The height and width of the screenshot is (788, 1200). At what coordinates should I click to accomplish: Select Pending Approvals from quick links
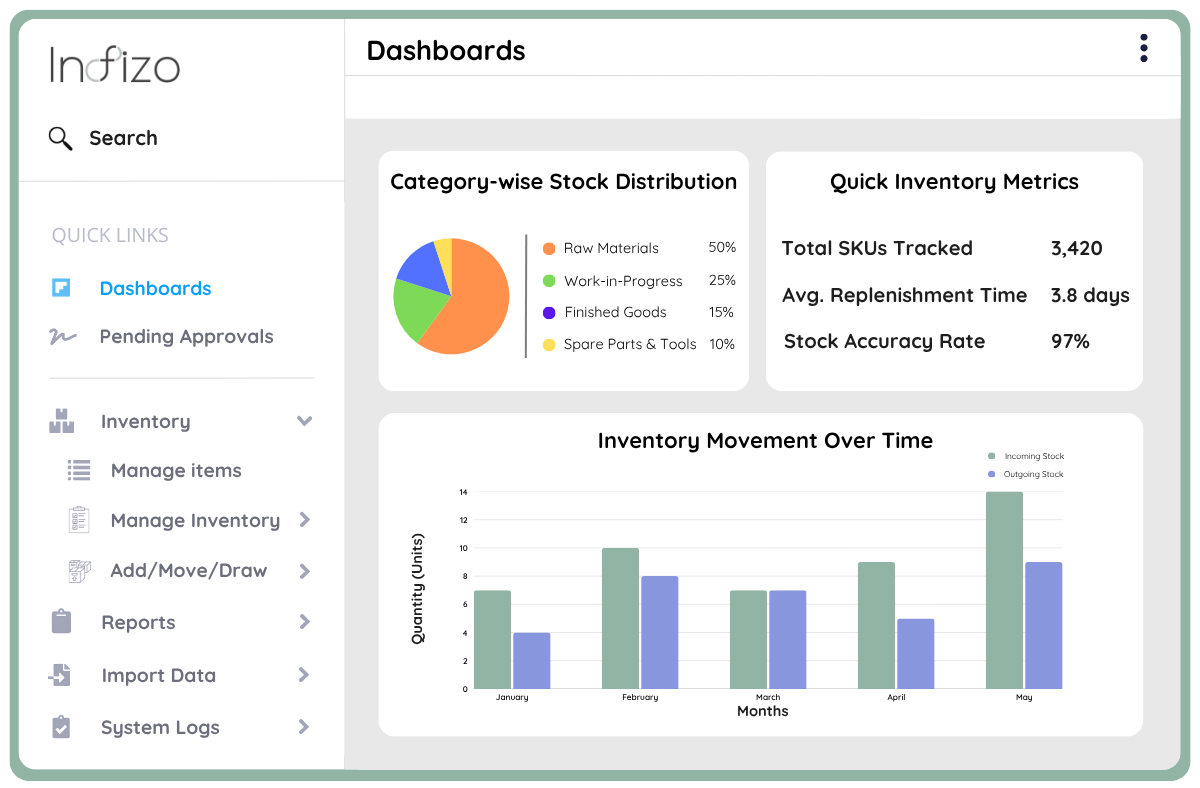pos(186,337)
